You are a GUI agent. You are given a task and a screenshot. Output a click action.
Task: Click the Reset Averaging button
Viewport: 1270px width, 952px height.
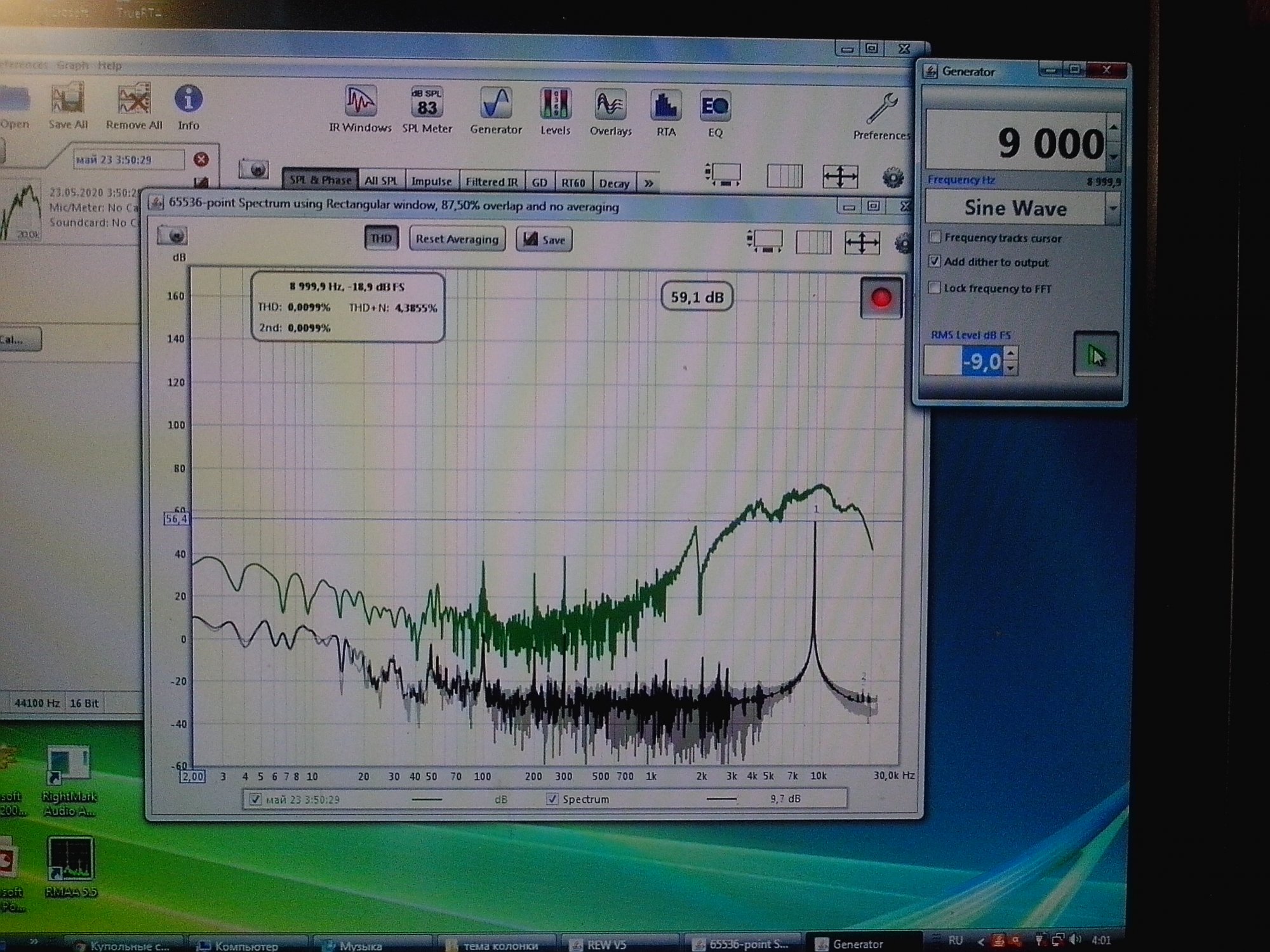coord(457,239)
